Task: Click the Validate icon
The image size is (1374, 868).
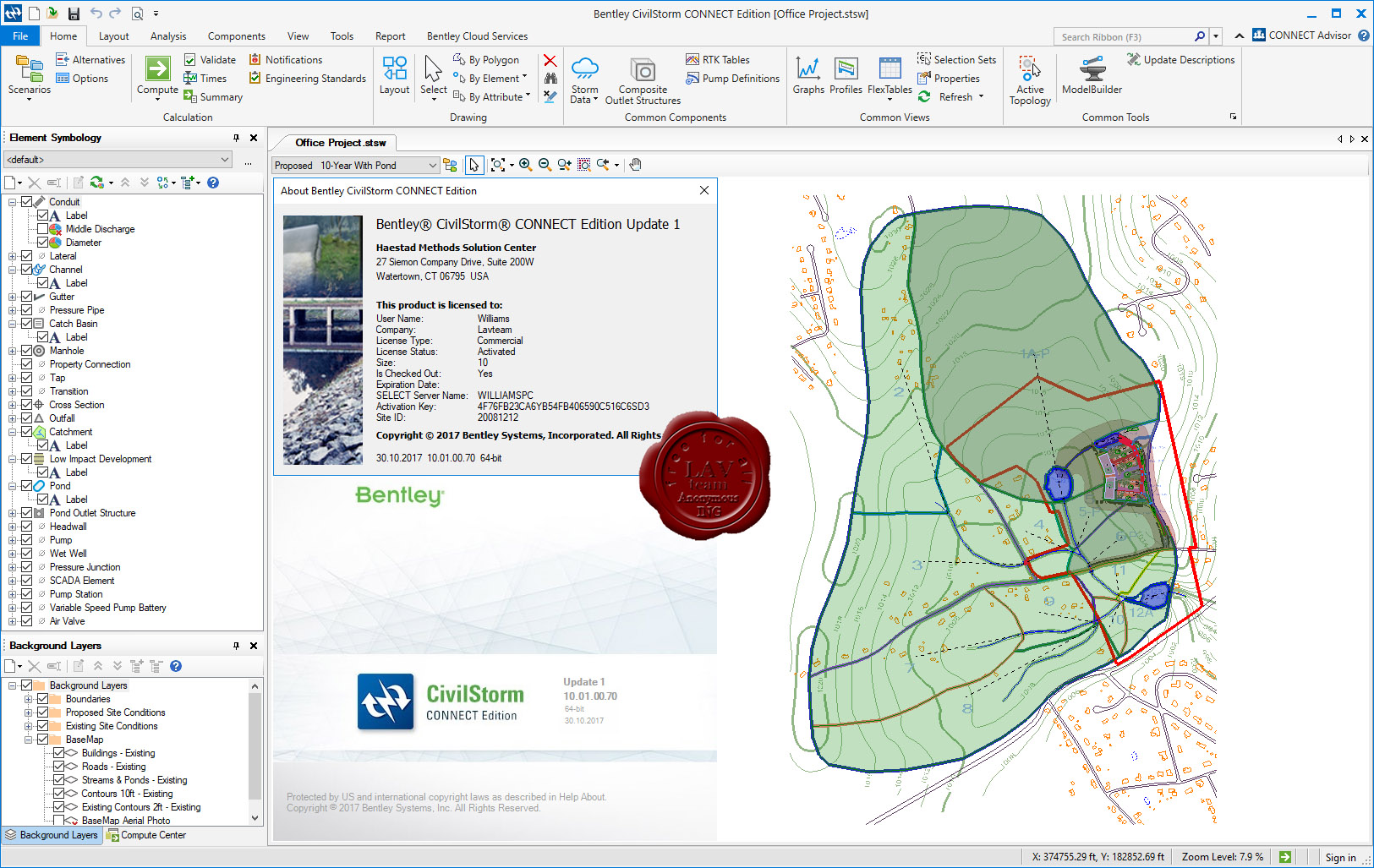Action: [x=190, y=60]
